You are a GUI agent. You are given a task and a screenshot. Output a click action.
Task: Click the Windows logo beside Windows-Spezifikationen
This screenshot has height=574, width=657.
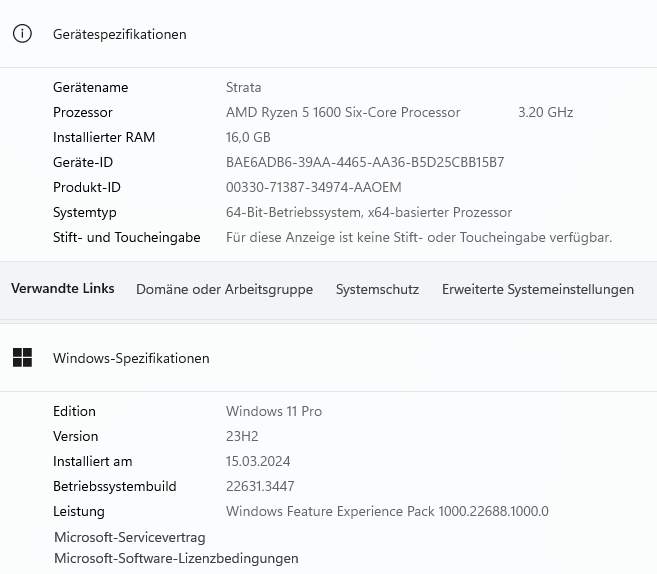tap(22, 358)
